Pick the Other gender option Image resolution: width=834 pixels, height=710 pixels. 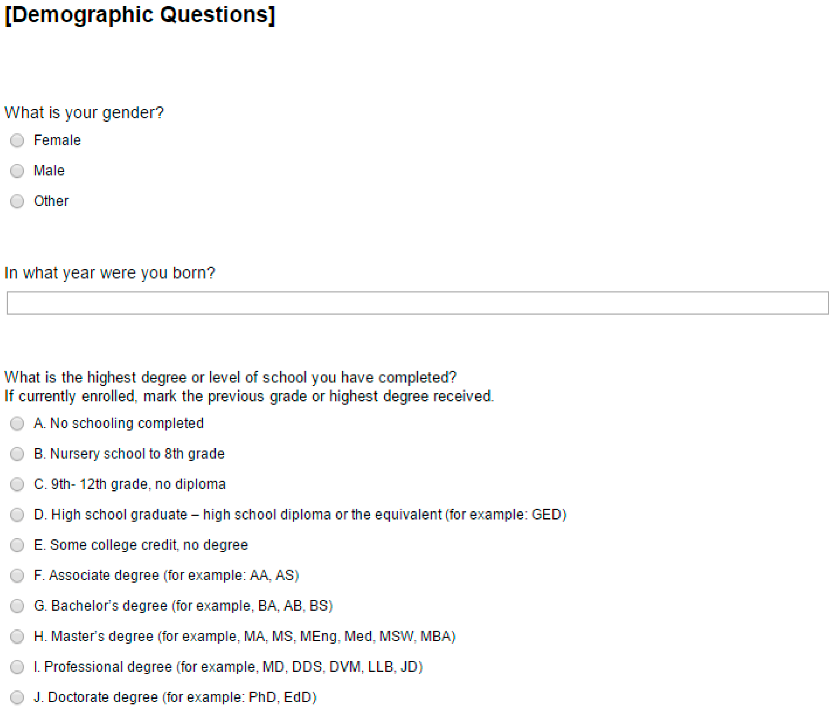pos(17,202)
